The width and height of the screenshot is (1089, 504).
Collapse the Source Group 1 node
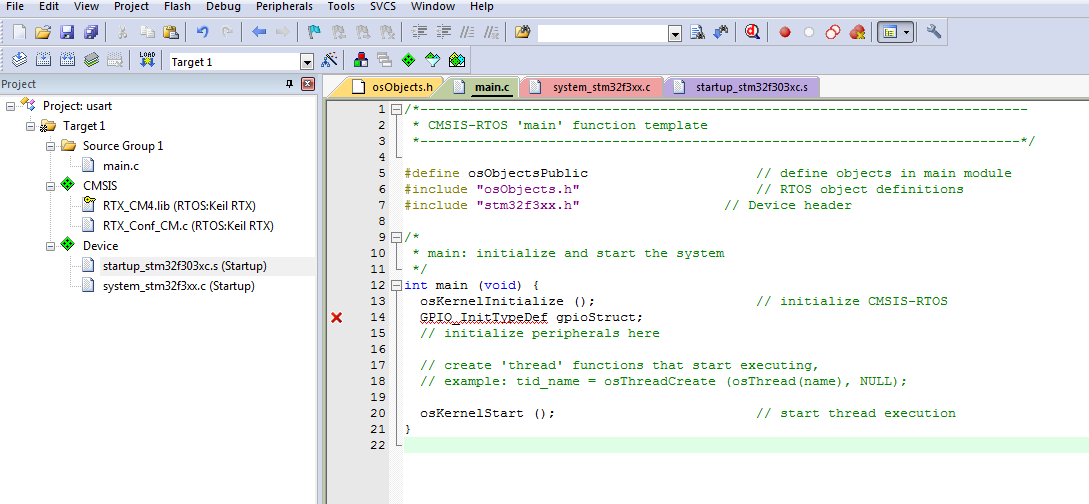[x=51, y=146]
